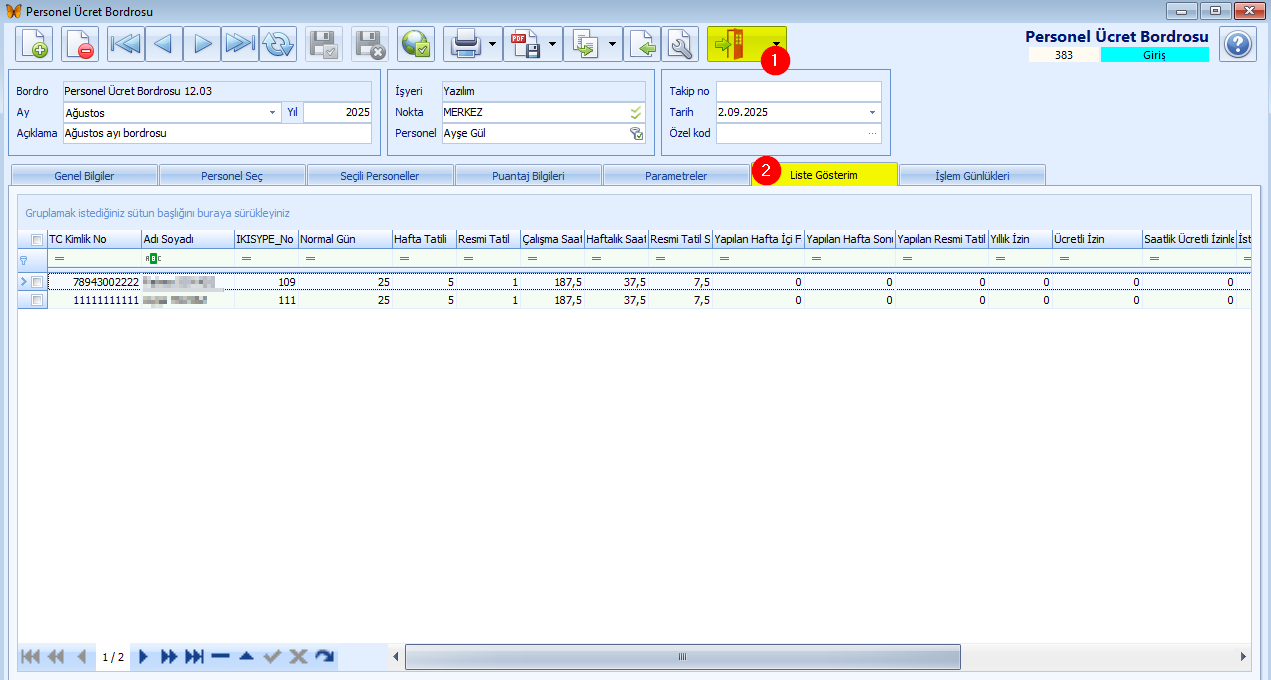Viewport: 1271px width, 680px height.
Task: Go to the previous record arrow
Action: coord(162,44)
